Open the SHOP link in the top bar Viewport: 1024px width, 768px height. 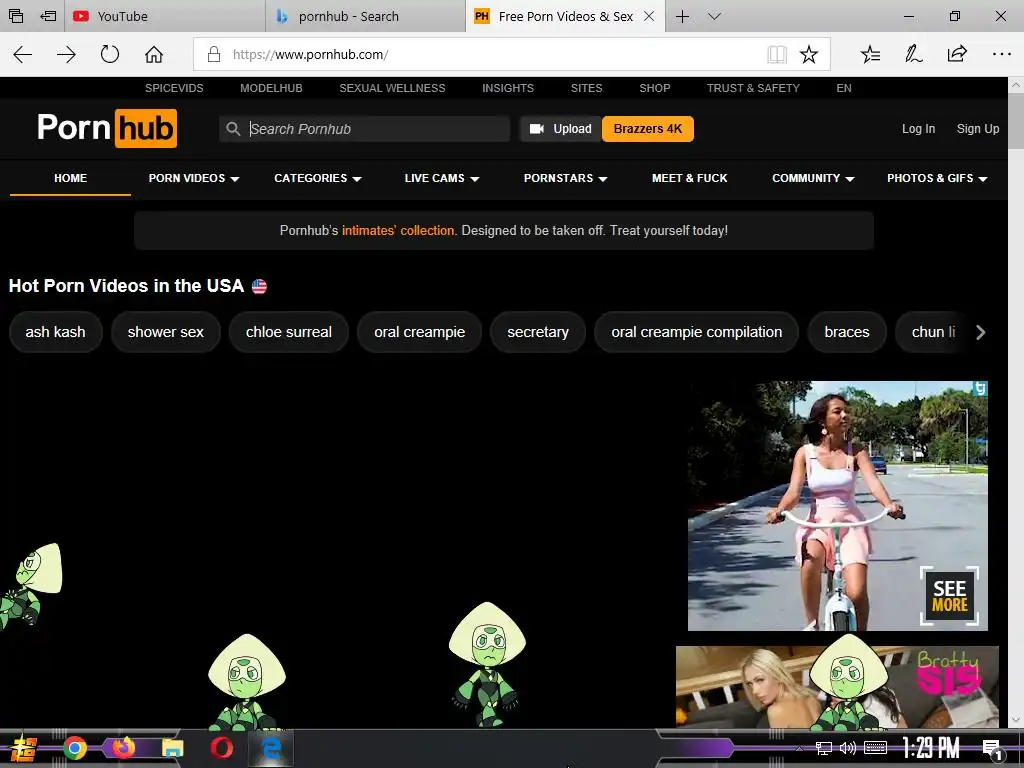(x=654, y=88)
